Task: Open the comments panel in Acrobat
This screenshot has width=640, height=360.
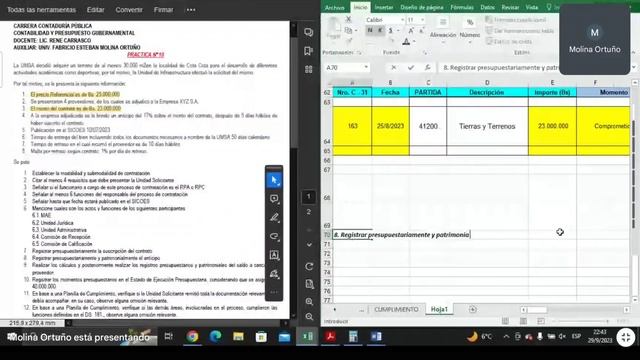Action: pyautogui.click(x=309, y=32)
